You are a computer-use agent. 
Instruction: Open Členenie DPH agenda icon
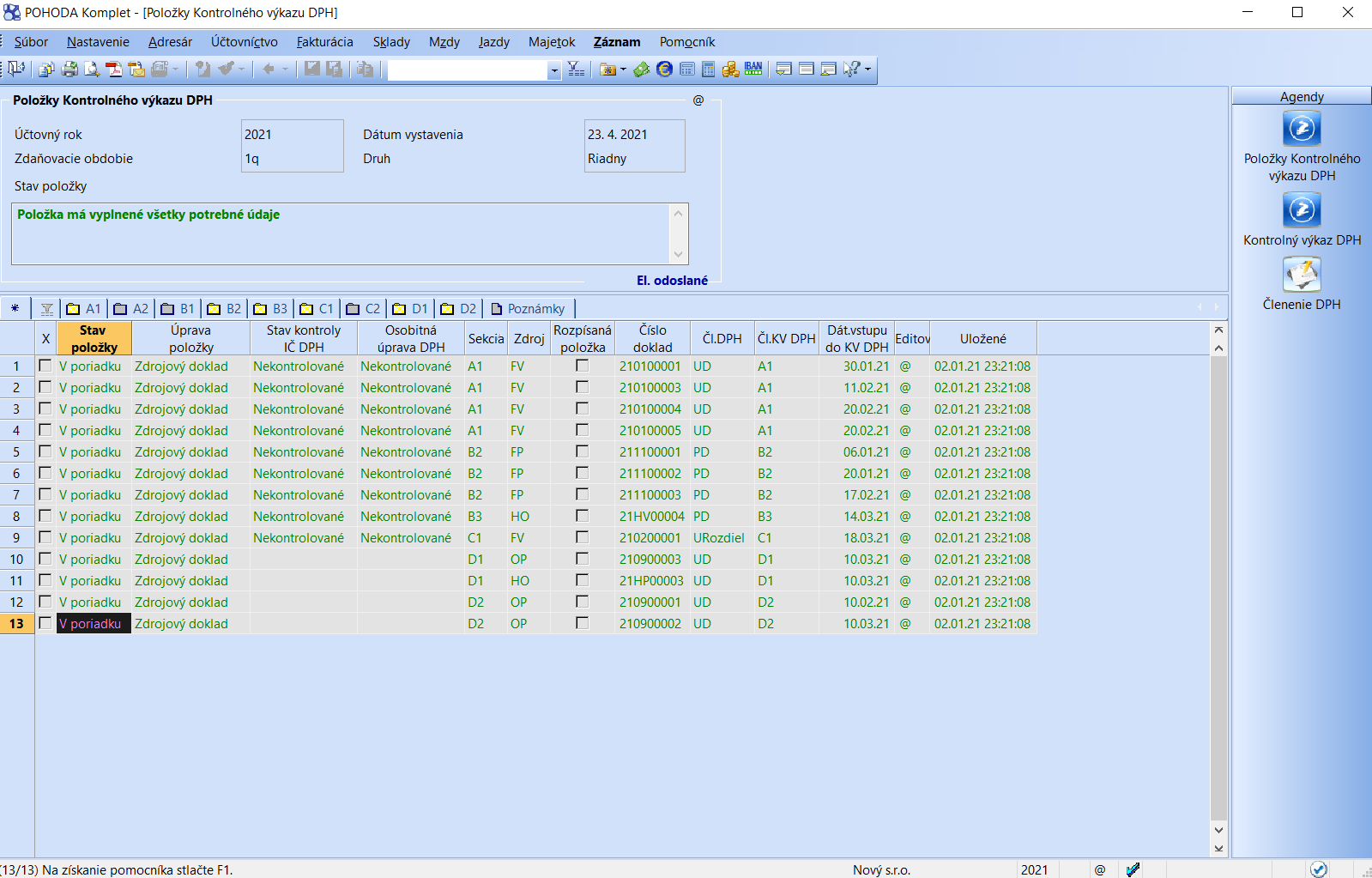(1302, 275)
